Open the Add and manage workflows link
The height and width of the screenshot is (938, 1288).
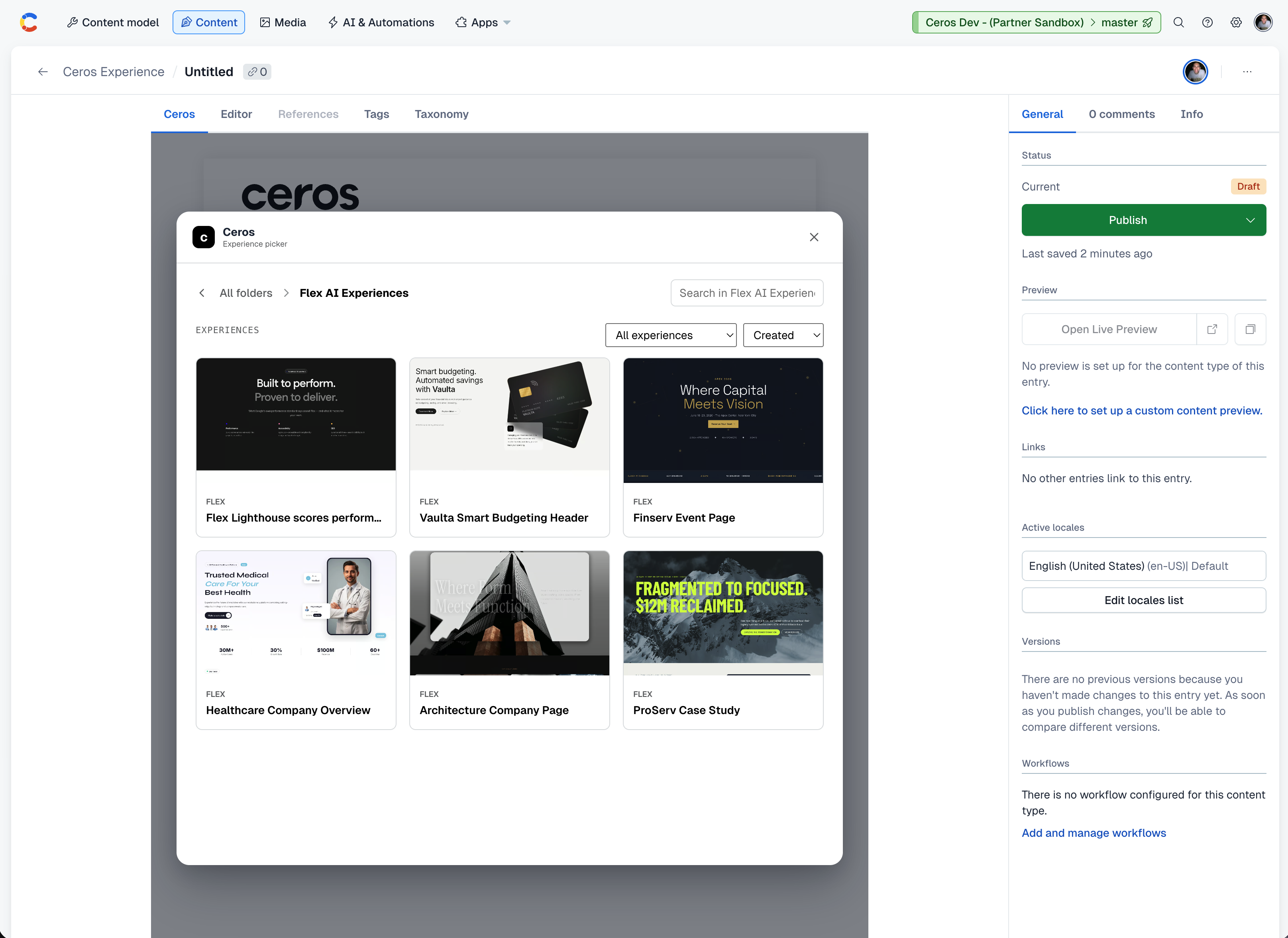coord(1093,833)
